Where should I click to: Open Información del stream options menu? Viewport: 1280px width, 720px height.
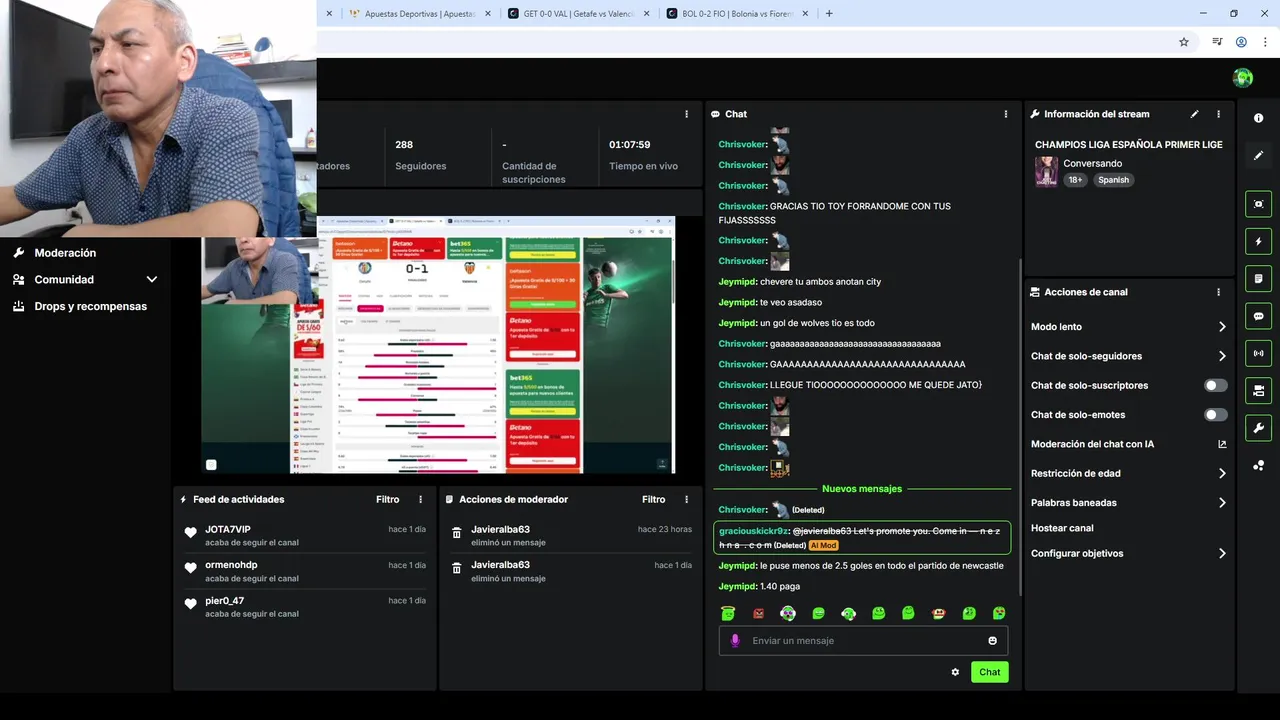pos(1218,114)
